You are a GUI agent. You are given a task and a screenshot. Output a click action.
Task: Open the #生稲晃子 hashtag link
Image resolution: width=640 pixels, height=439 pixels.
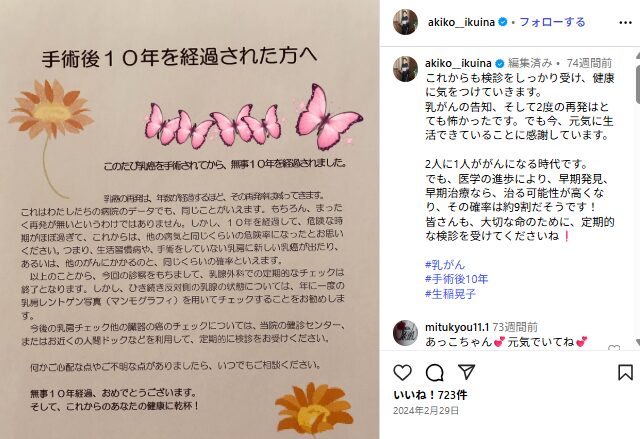click(x=450, y=294)
